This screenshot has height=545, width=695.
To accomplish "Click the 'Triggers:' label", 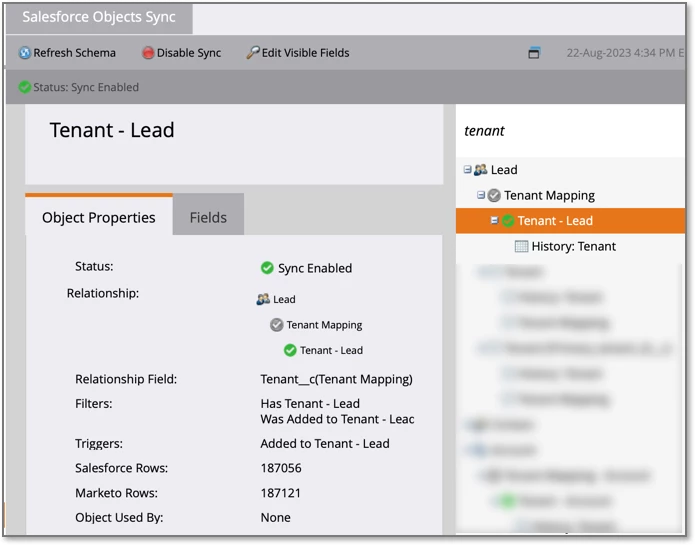I will click(x=99, y=444).
